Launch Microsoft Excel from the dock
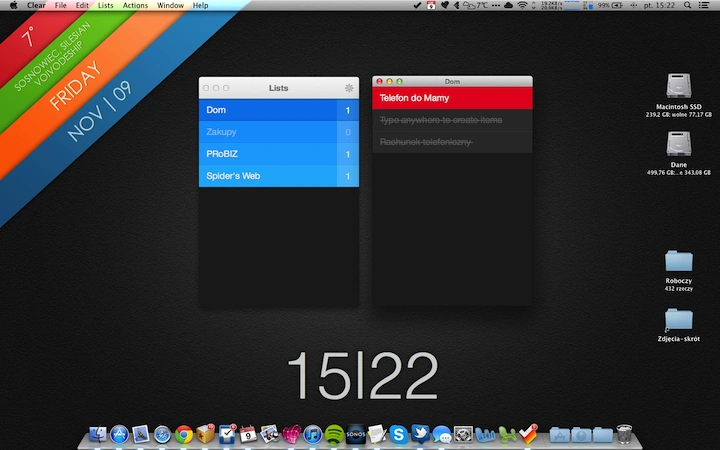Image resolution: width=720 pixels, height=450 pixels. coord(506,434)
